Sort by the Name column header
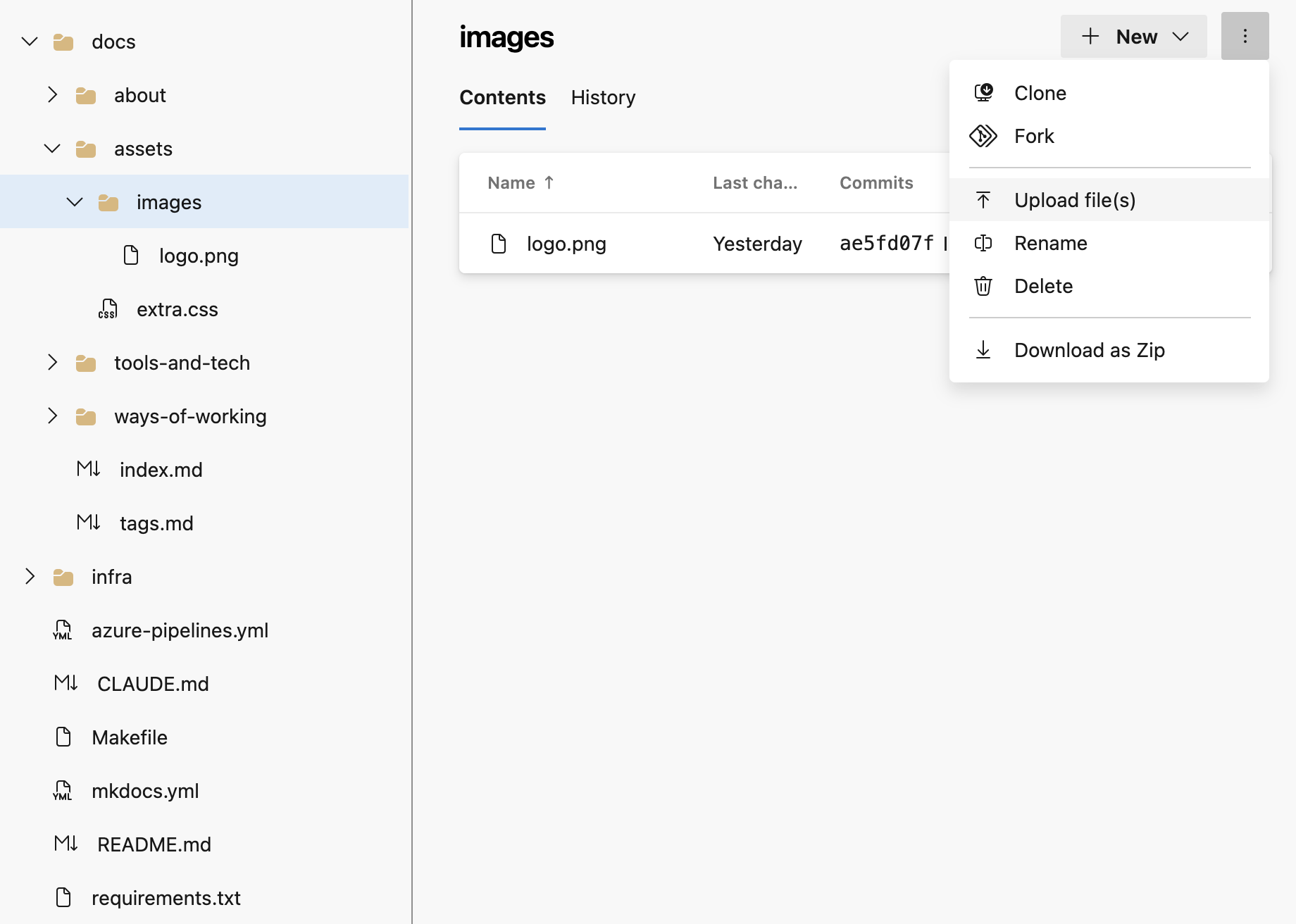This screenshot has height=924, width=1296. point(511,183)
